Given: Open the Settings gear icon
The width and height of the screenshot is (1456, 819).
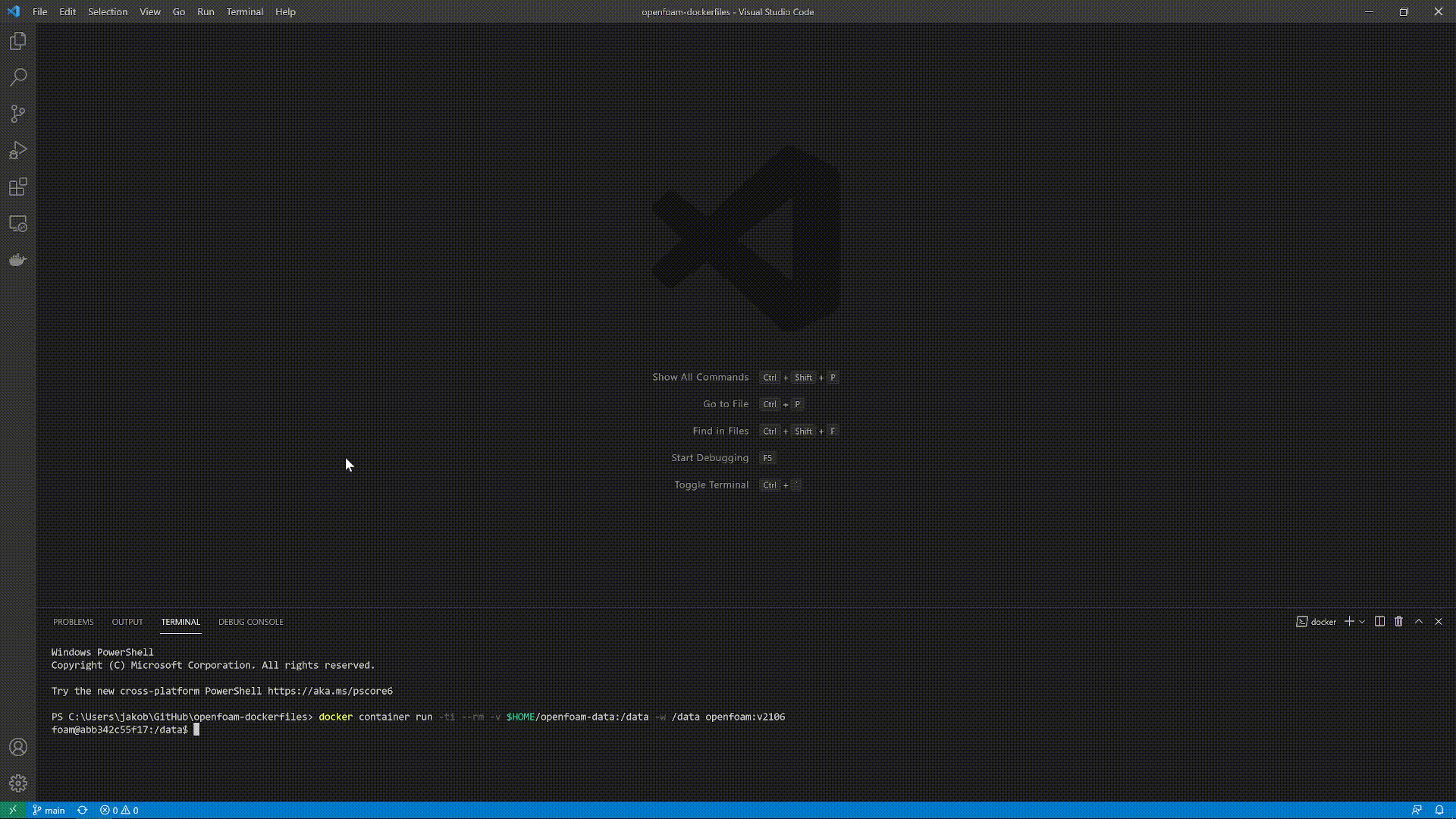Looking at the screenshot, I should pyautogui.click(x=18, y=783).
